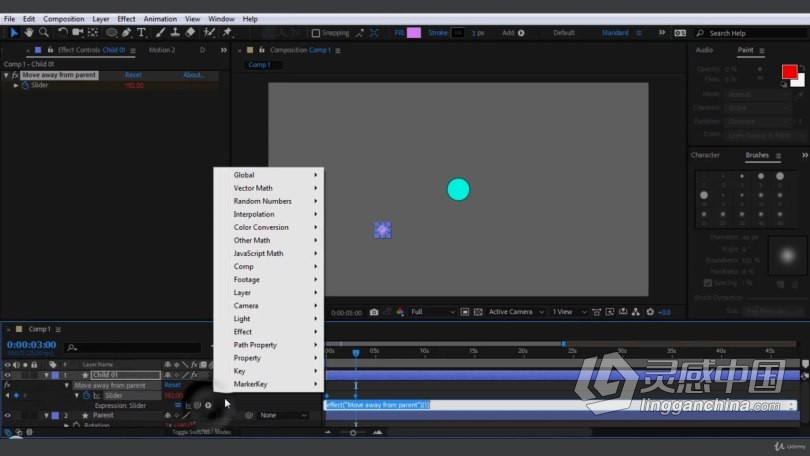
Task: Enable the Snapping checkbox
Action: pyautogui.click(x=316, y=33)
